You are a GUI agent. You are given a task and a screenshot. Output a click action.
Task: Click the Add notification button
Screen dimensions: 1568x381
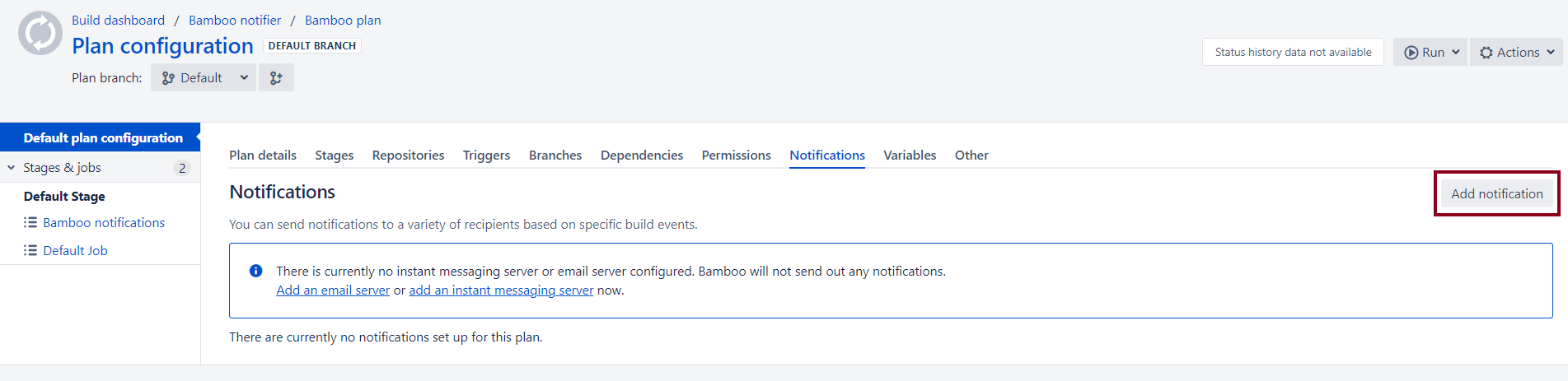1496,193
